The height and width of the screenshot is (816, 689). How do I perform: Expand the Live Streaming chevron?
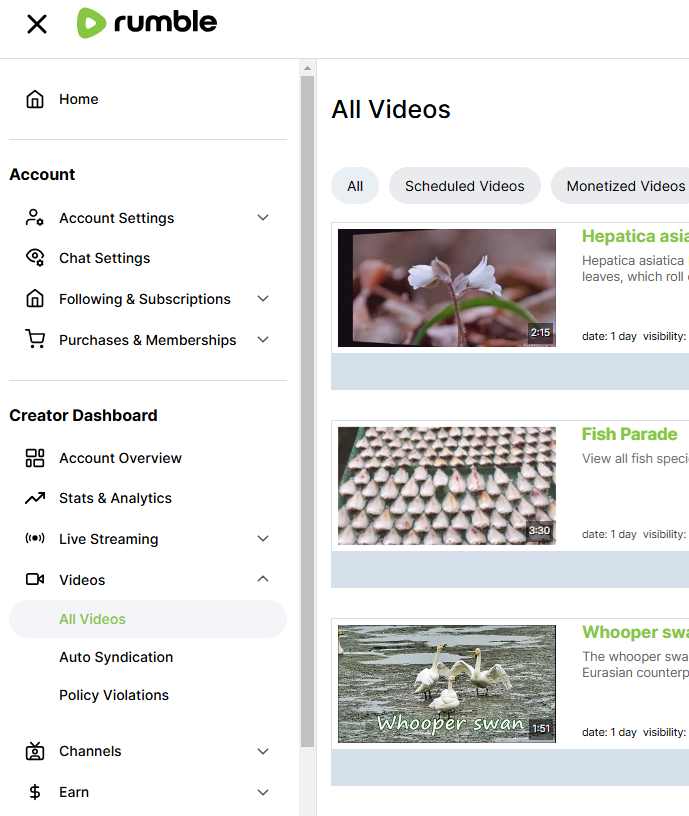263,538
